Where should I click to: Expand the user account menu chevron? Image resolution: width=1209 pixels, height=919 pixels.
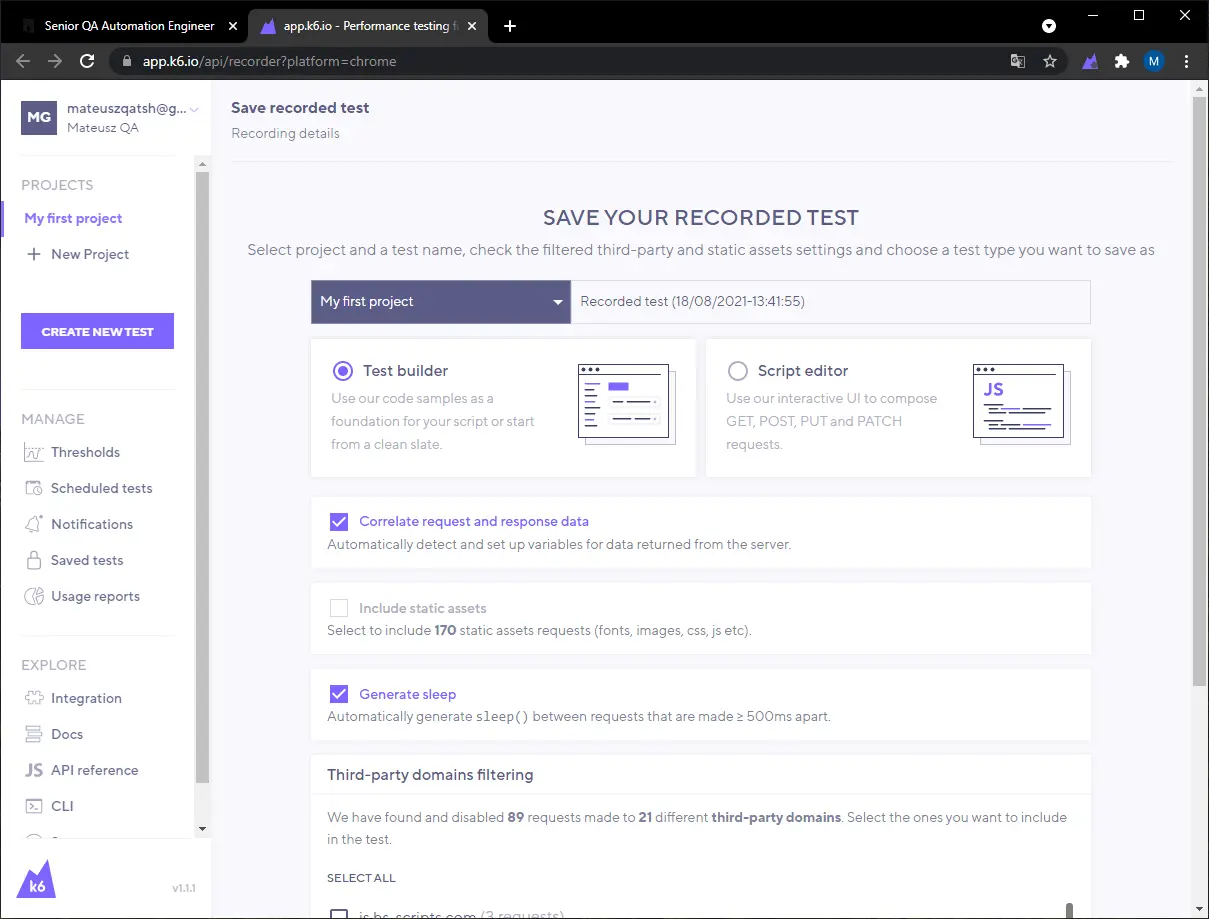click(x=195, y=110)
